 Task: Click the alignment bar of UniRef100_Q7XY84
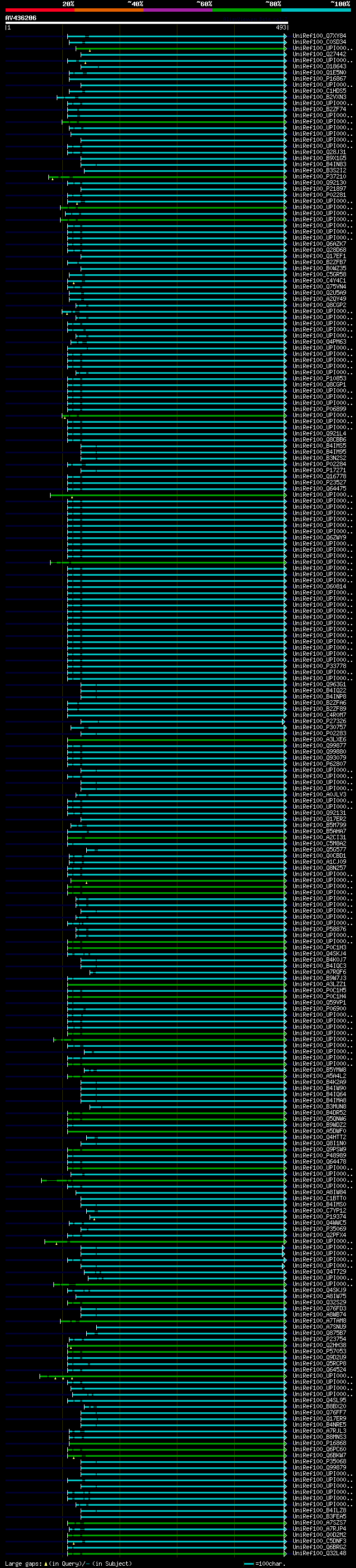point(176,36)
